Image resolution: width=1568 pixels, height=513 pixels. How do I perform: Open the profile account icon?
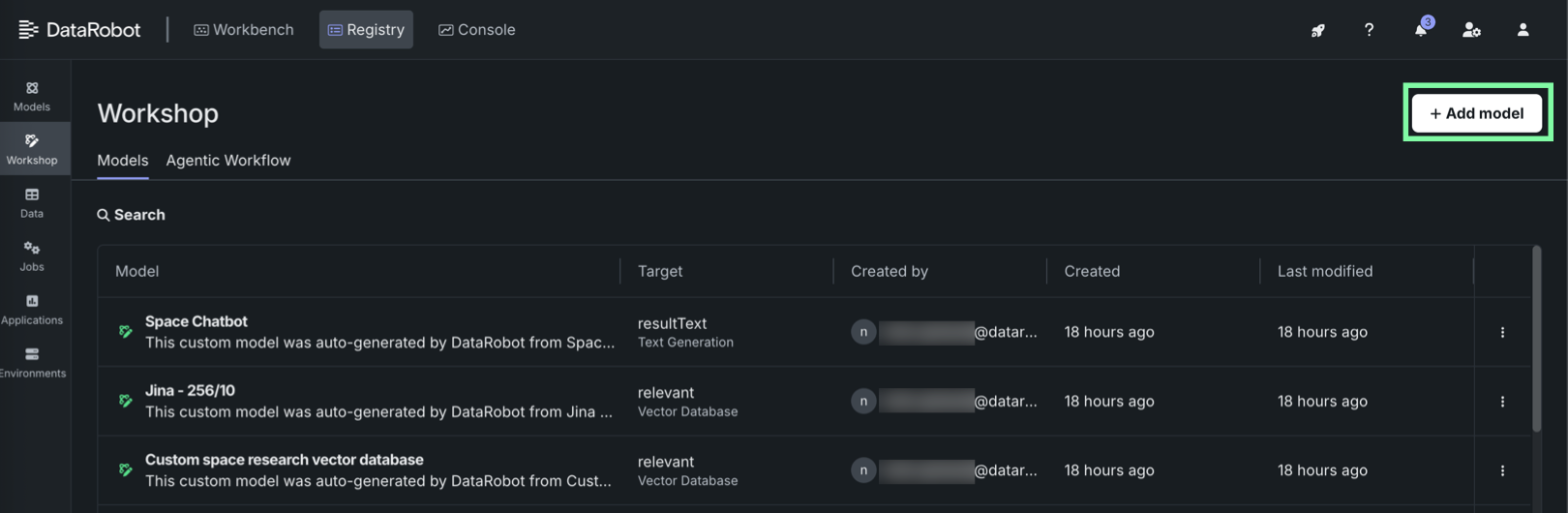(1523, 30)
